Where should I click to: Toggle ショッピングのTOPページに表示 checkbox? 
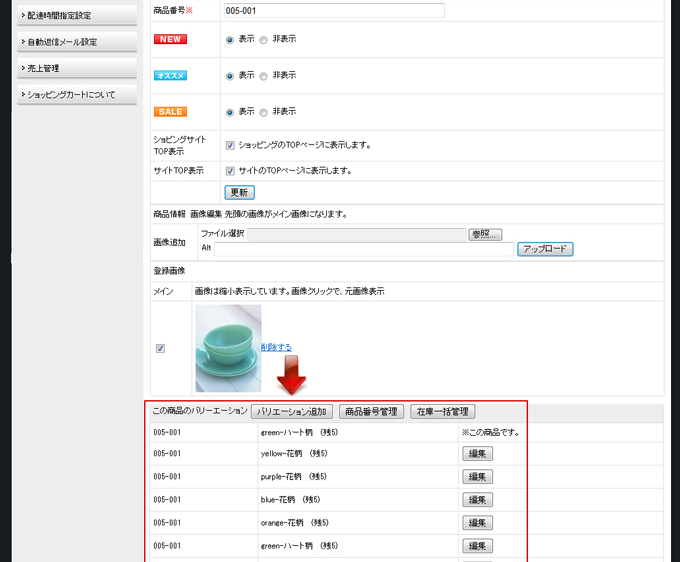point(231,146)
